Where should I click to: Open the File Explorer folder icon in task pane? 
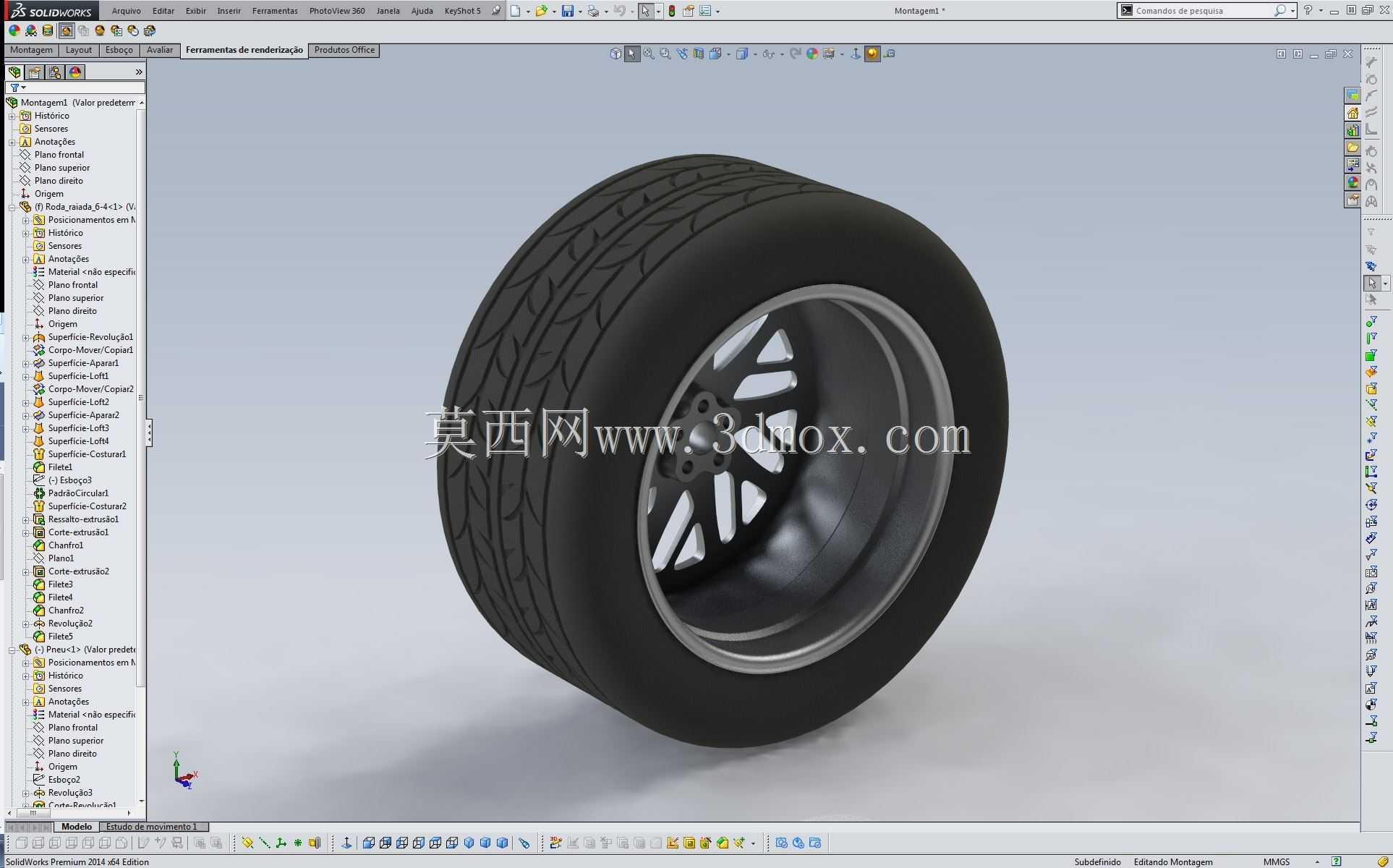1352,148
